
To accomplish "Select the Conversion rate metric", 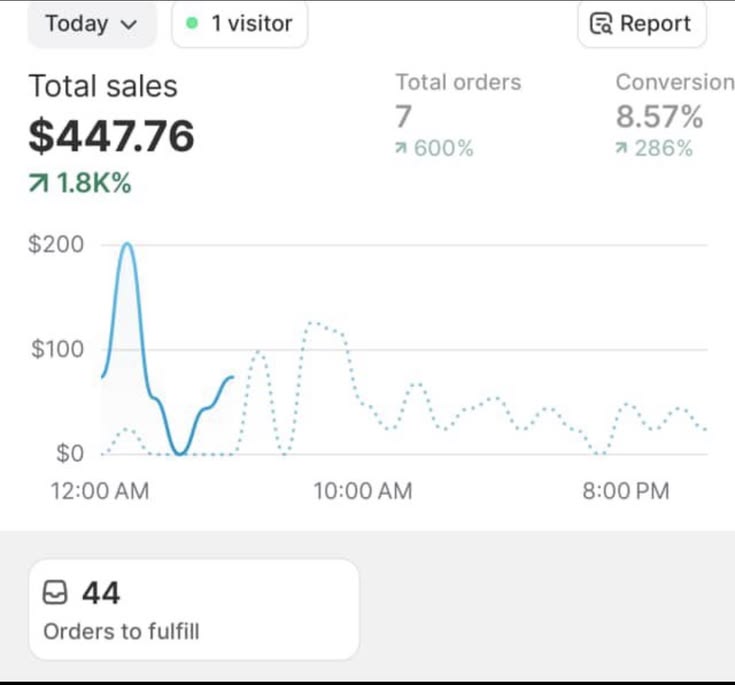I will coord(675,82).
